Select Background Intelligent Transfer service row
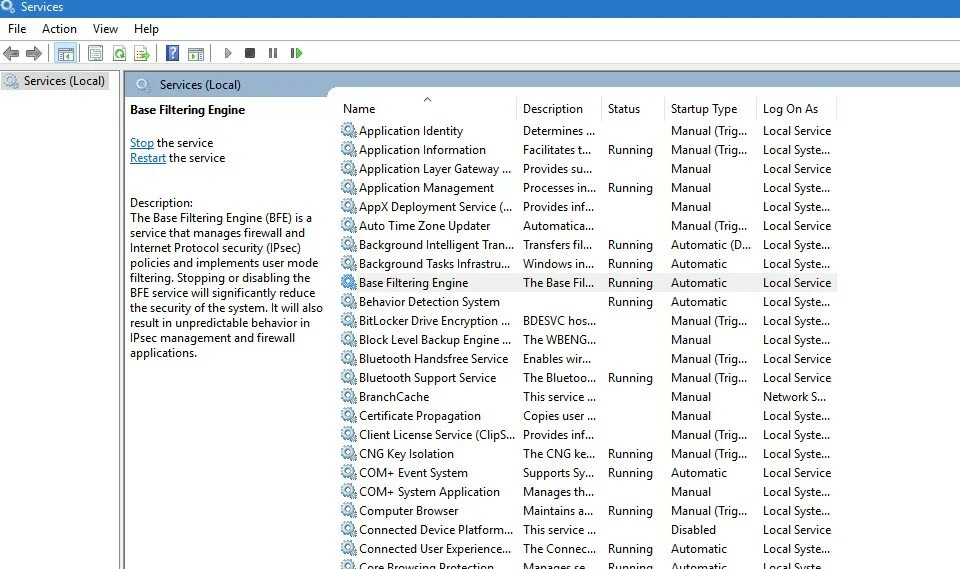Screen dimensions: 960x569 click(x=588, y=244)
